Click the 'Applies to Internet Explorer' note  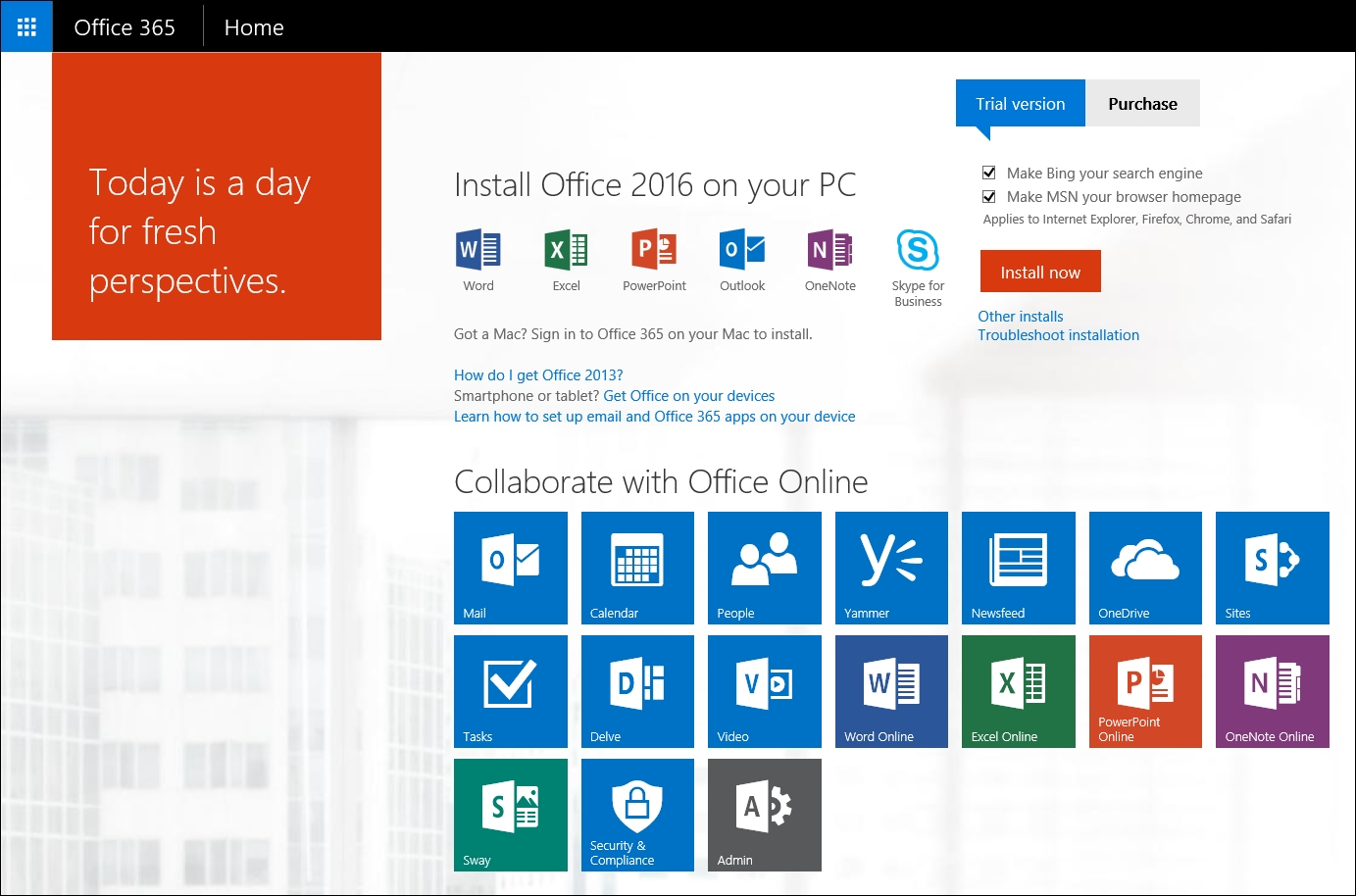(x=1136, y=219)
